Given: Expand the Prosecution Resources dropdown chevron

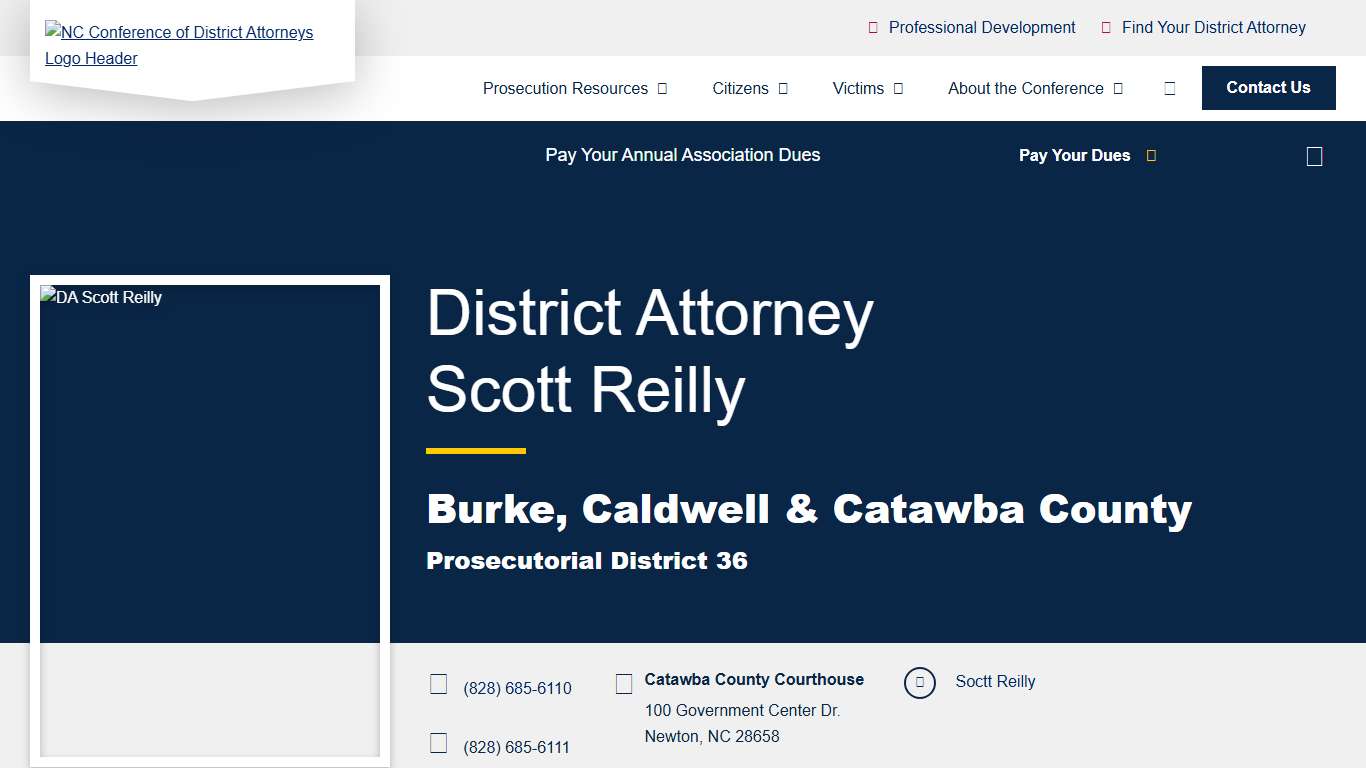Looking at the screenshot, I should click(x=662, y=88).
